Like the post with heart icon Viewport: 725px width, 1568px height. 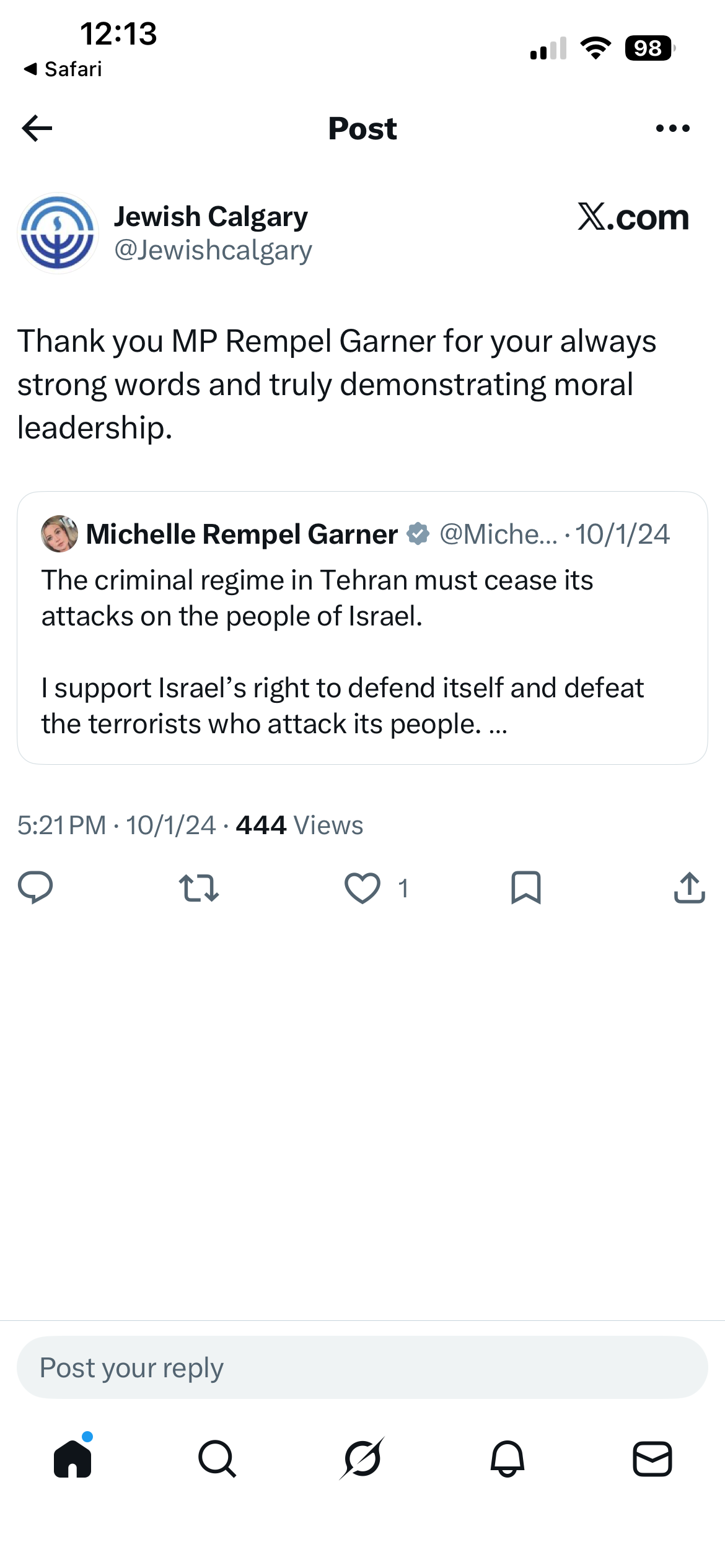(x=362, y=888)
